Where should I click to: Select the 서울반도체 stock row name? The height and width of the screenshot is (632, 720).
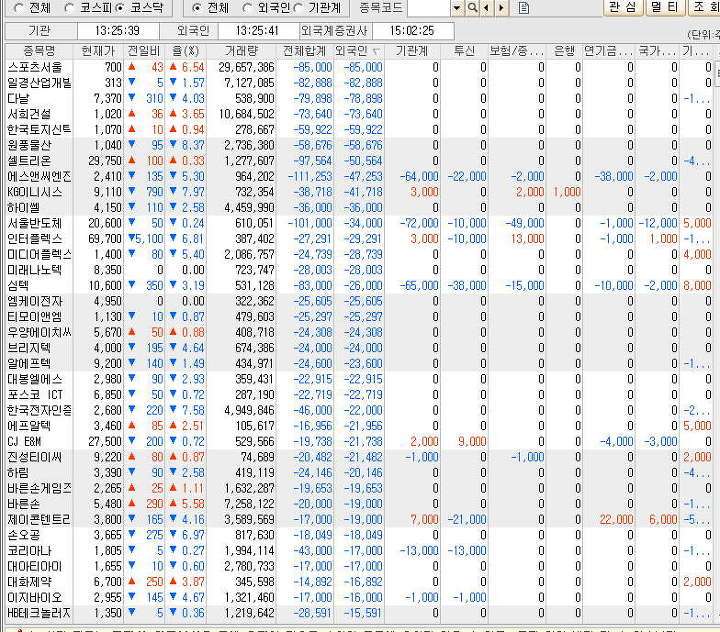[34, 223]
